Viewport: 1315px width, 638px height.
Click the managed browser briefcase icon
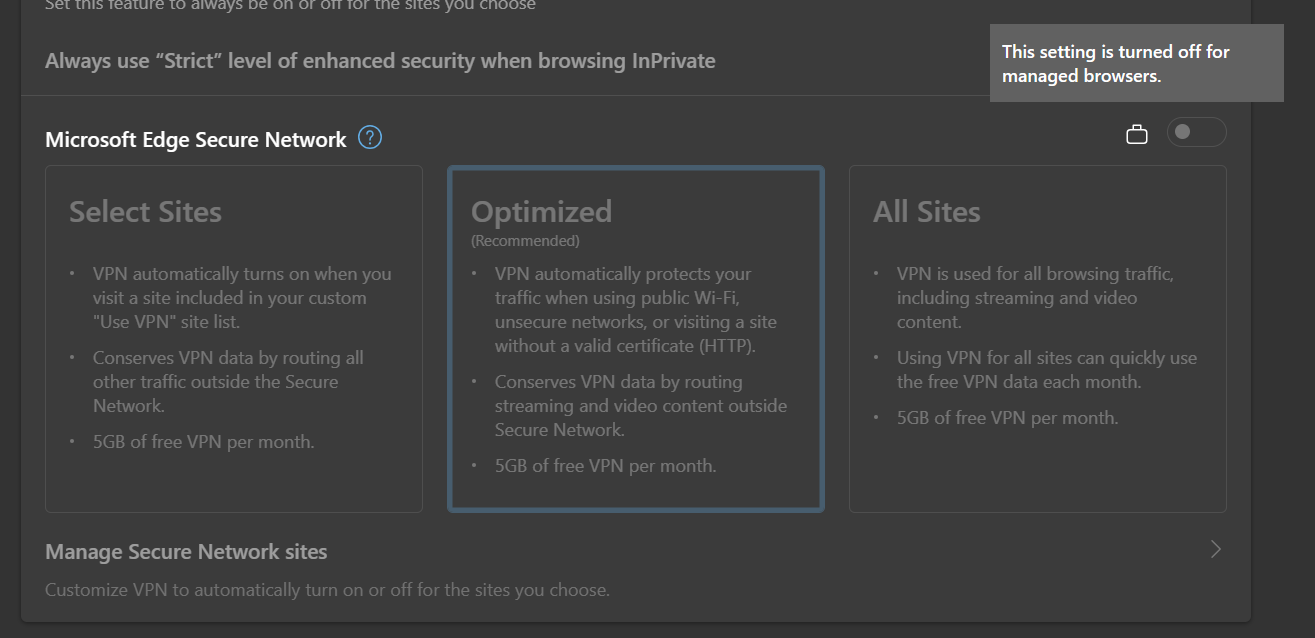(1137, 132)
